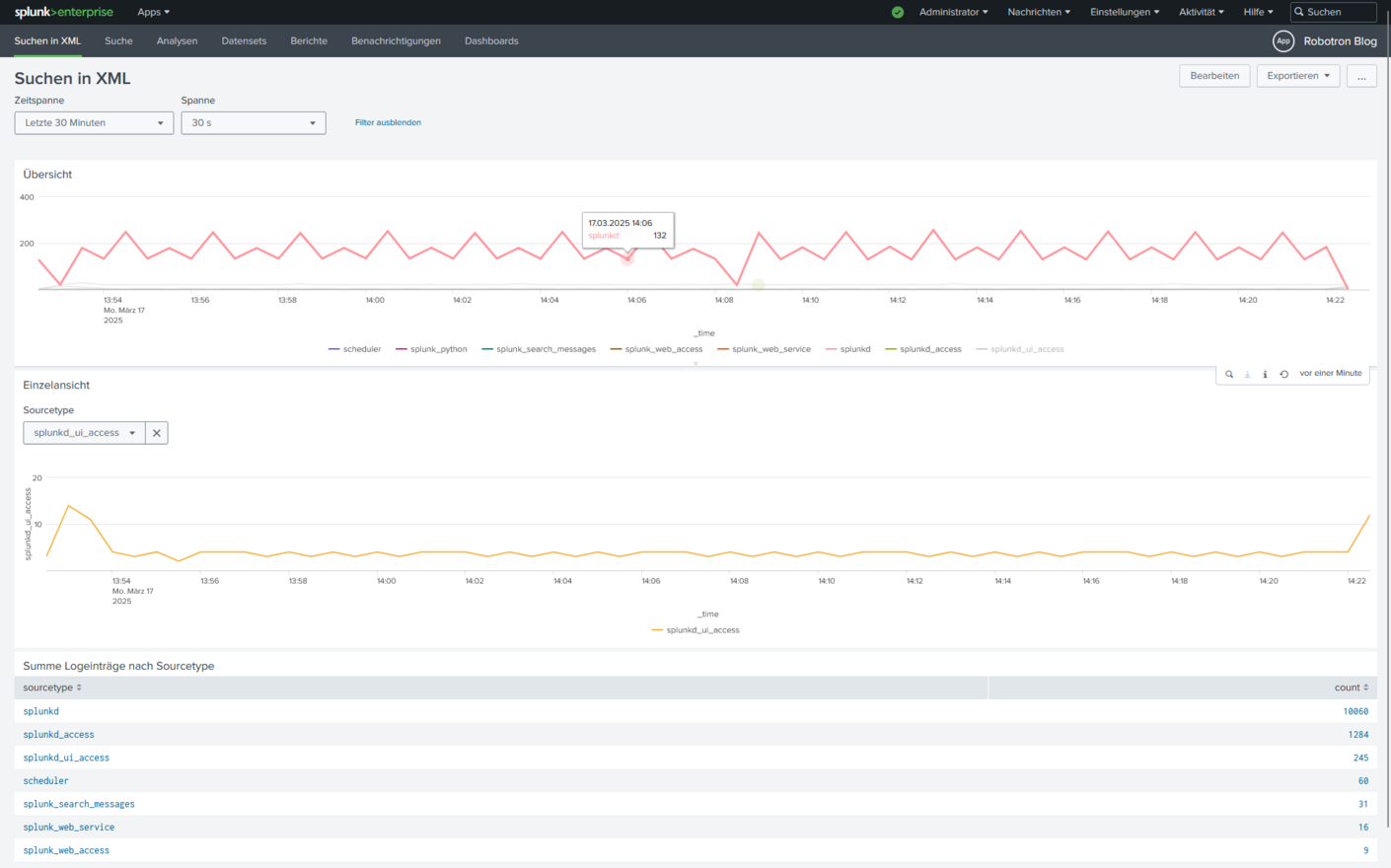Viewport: 1391px width, 868px height.
Task: Refresh the panel with the reload icon
Action: [1283, 374]
